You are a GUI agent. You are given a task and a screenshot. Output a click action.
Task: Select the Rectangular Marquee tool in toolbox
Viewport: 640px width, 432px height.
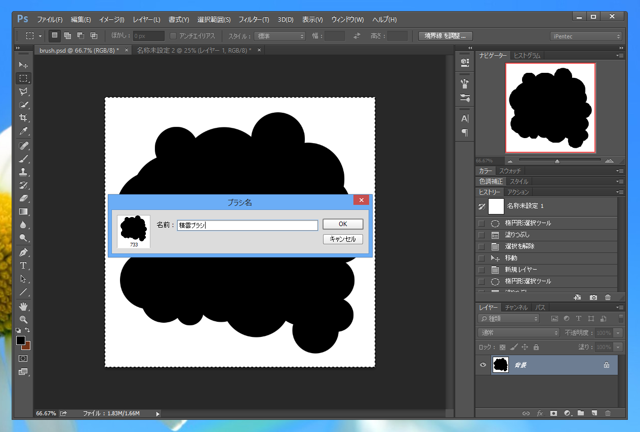(23, 78)
